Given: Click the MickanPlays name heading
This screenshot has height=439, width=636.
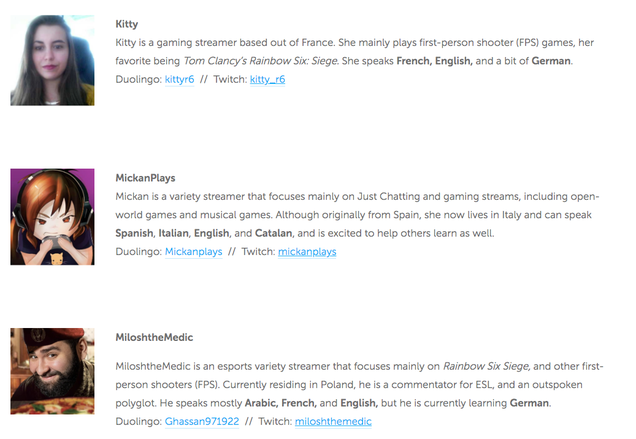Looking at the screenshot, I should (x=145, y=178).
